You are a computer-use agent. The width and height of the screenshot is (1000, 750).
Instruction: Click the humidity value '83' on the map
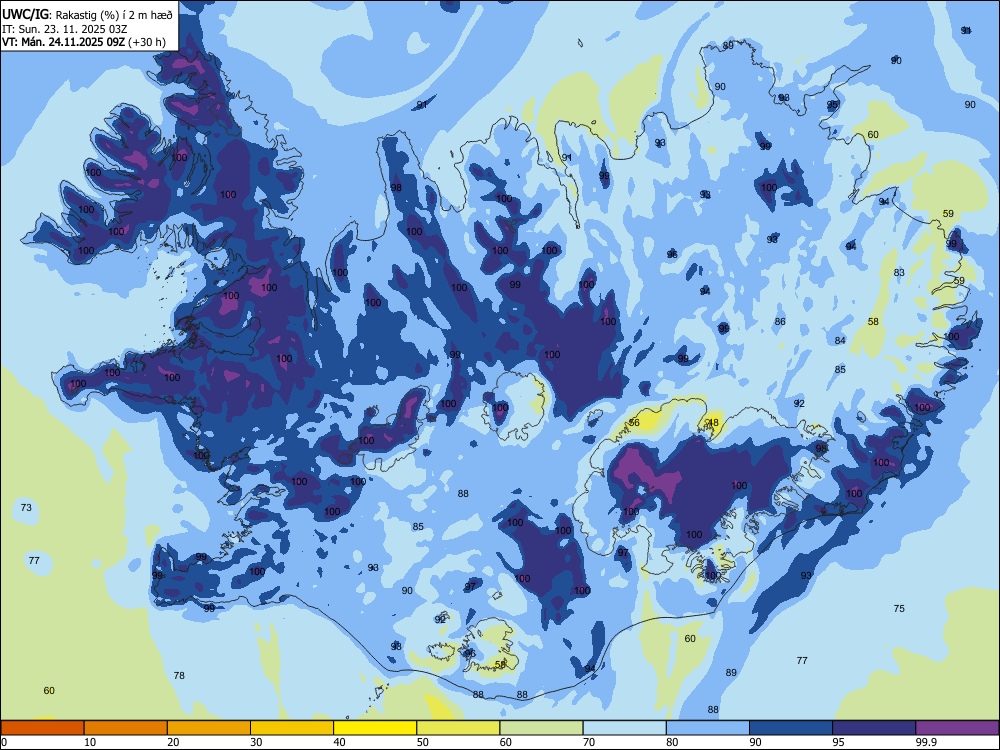(899, 272)
